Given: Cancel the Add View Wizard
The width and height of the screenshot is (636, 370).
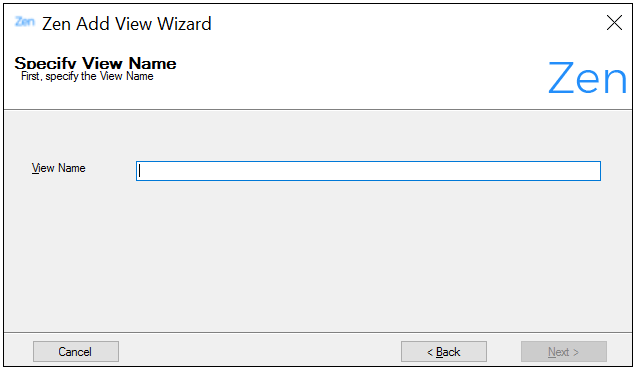Looking at the screenshot, I should (x=76, y=351).
